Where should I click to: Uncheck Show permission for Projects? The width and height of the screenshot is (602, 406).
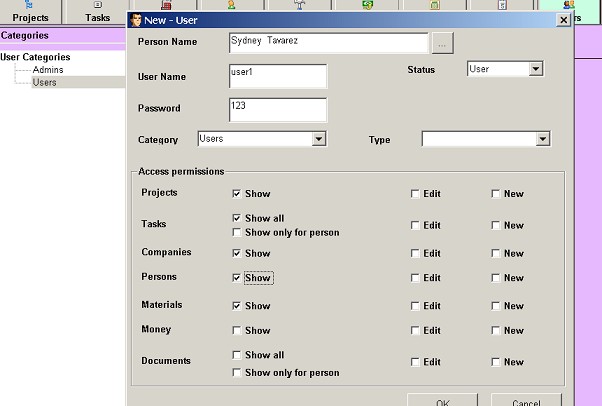[x=237, y=194]
